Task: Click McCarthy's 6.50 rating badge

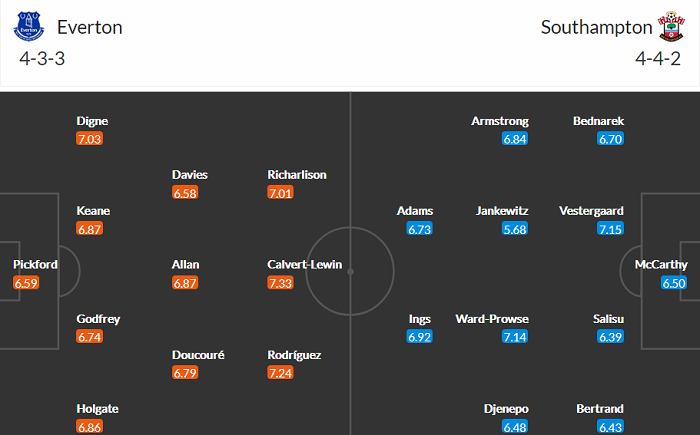Action: (x=674, y=284)
